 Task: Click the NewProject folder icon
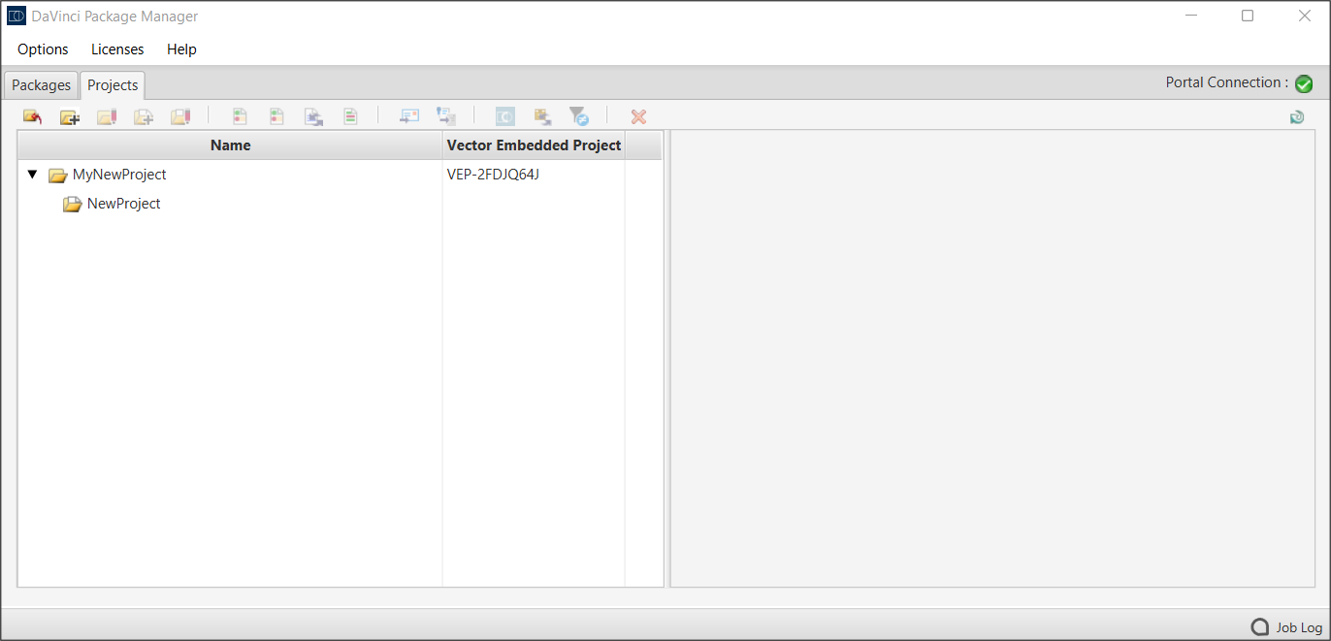pos(72,204)
